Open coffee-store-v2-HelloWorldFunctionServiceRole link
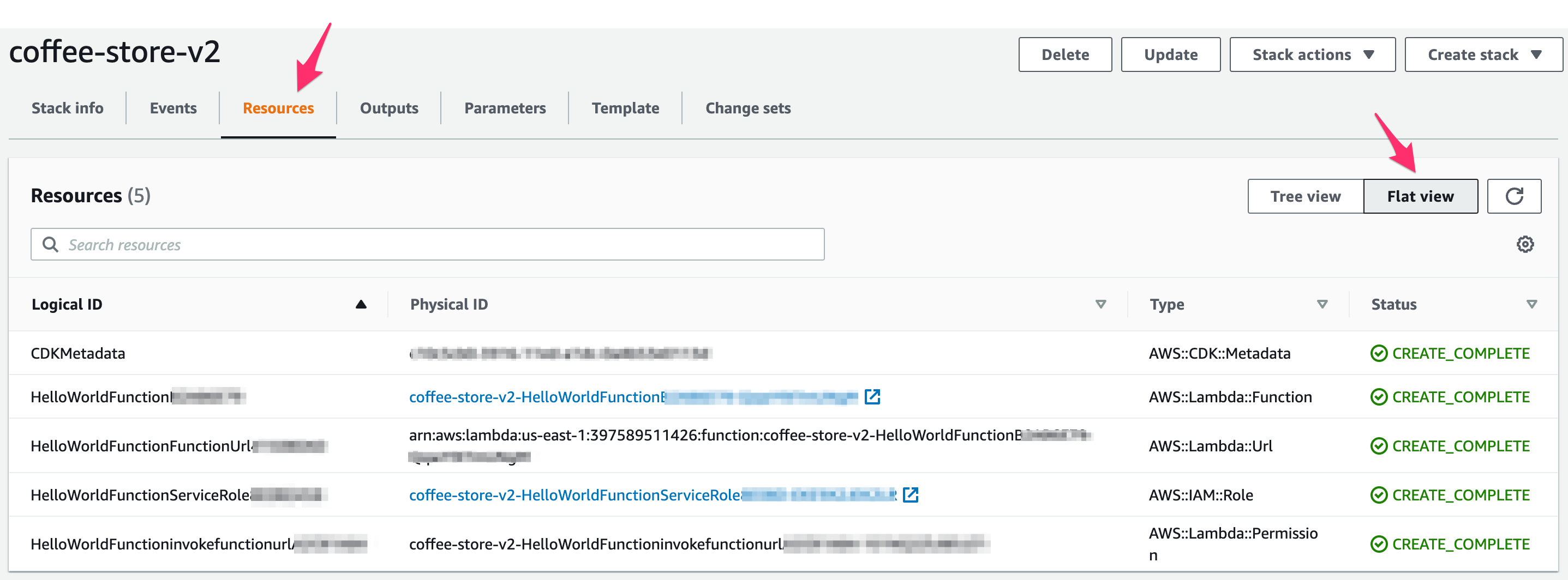Image resolution: width=1568 pixels, height=580 pixels. point(653,495)
